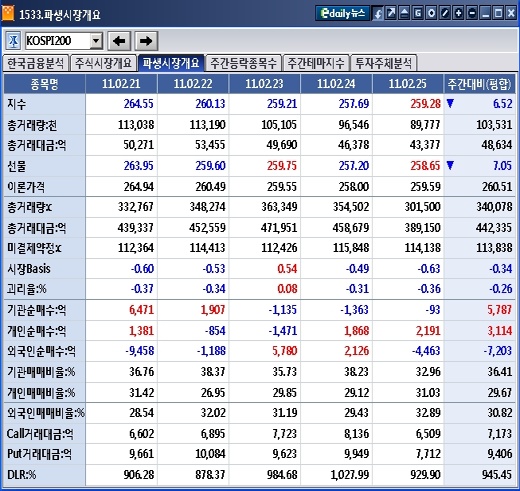Click the 주간대비(평합) column header
Screen dimensions: 520x491
pyautogui.click(x=479, y=84)
